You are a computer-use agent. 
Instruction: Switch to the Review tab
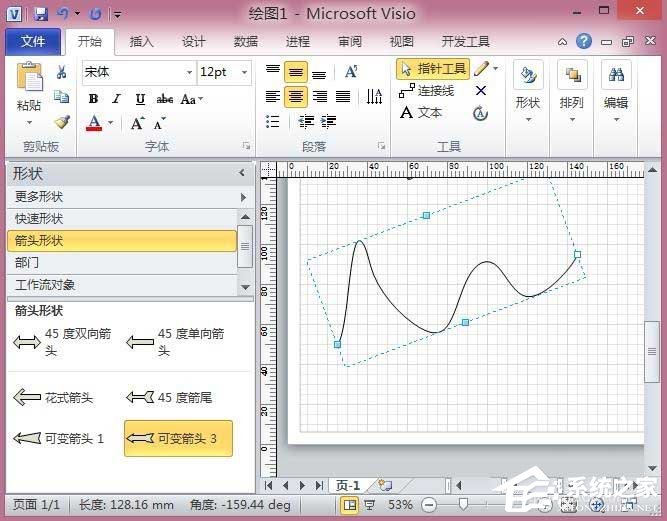click(350, 42)
